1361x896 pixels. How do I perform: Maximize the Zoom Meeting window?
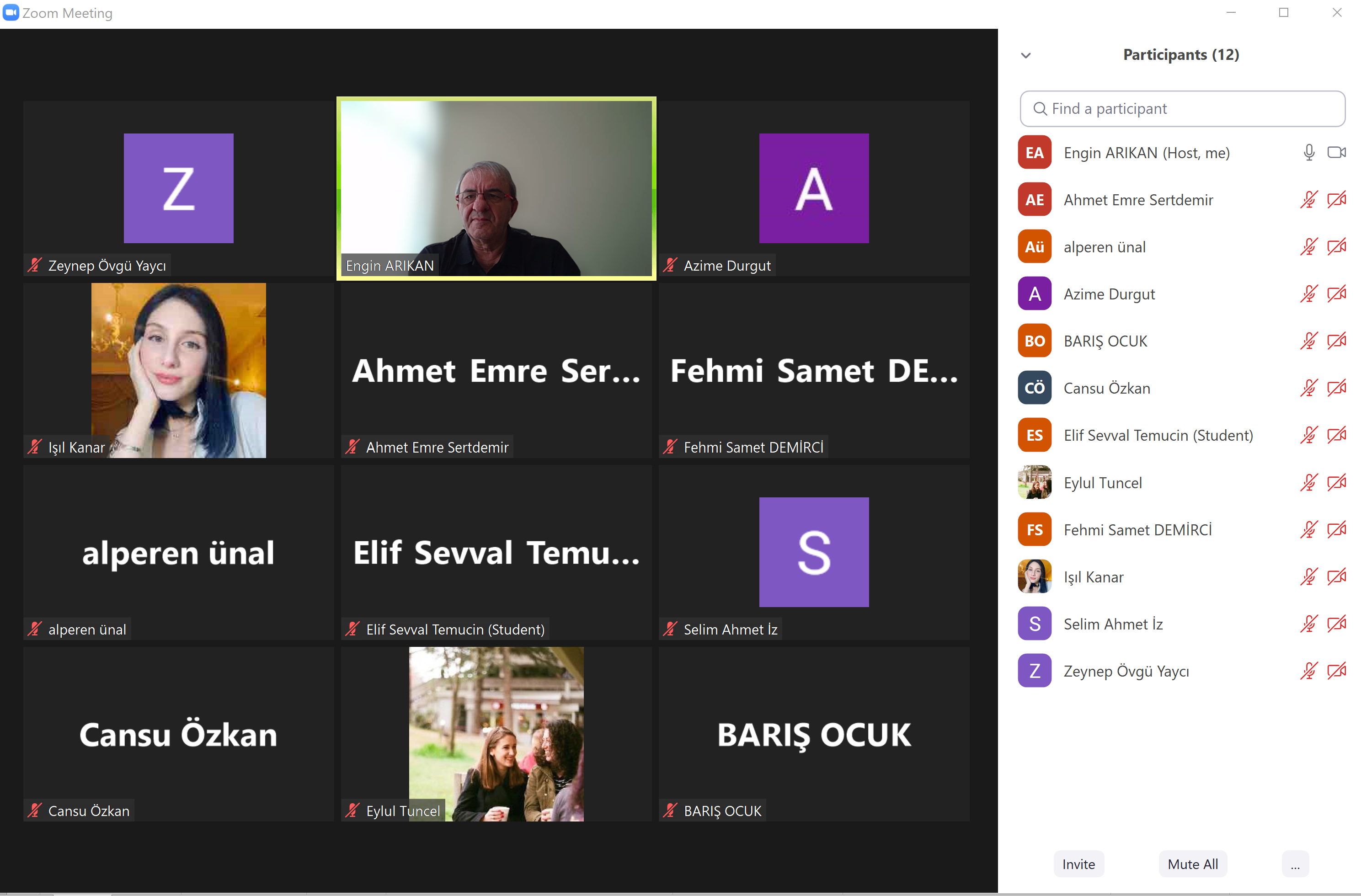pos(1283,13)
